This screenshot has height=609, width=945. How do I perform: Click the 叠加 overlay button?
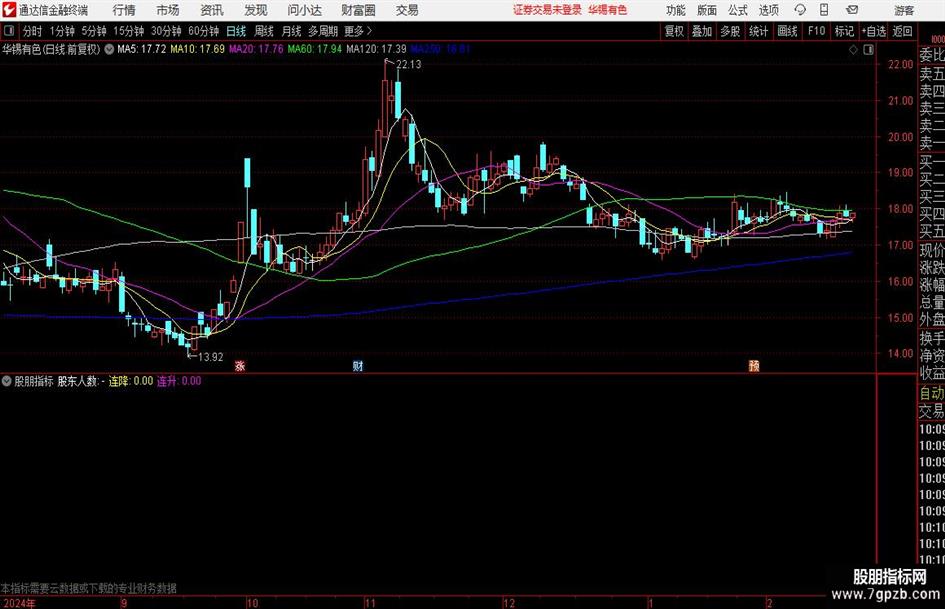pos(702,31)
